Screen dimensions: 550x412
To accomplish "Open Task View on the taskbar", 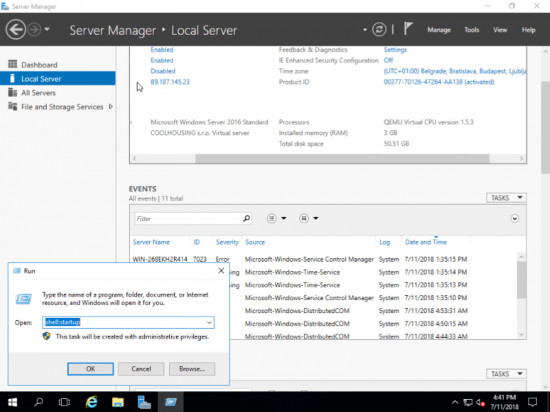I will (64, 402).
